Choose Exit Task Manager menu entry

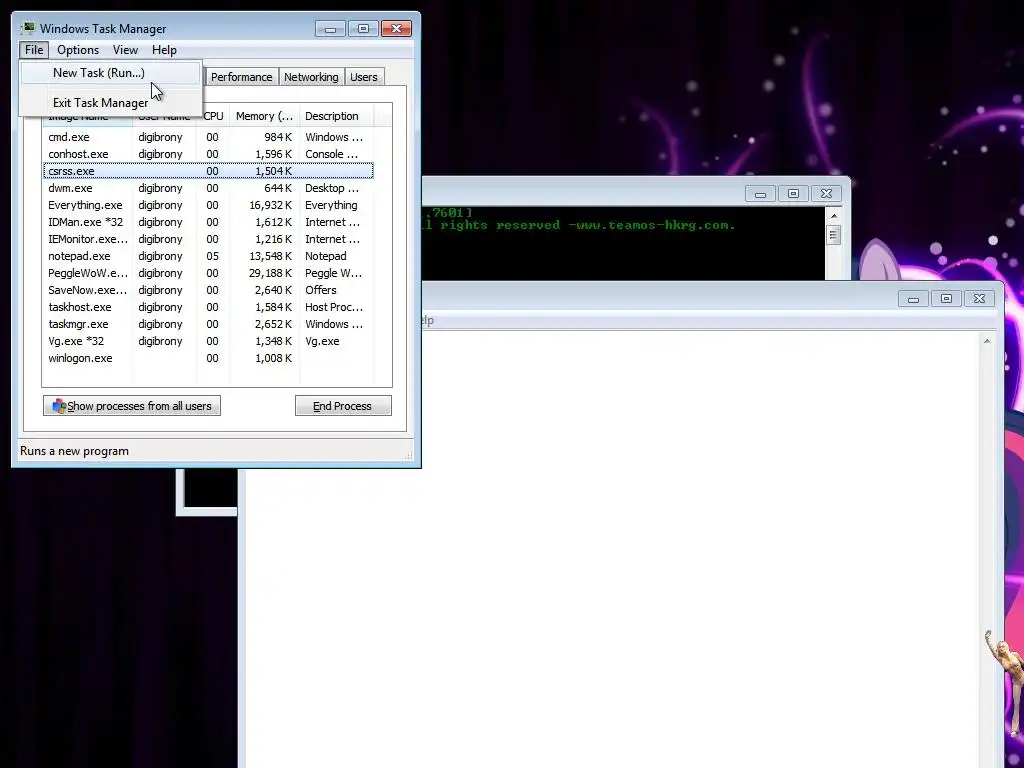(x=110, y=103)
